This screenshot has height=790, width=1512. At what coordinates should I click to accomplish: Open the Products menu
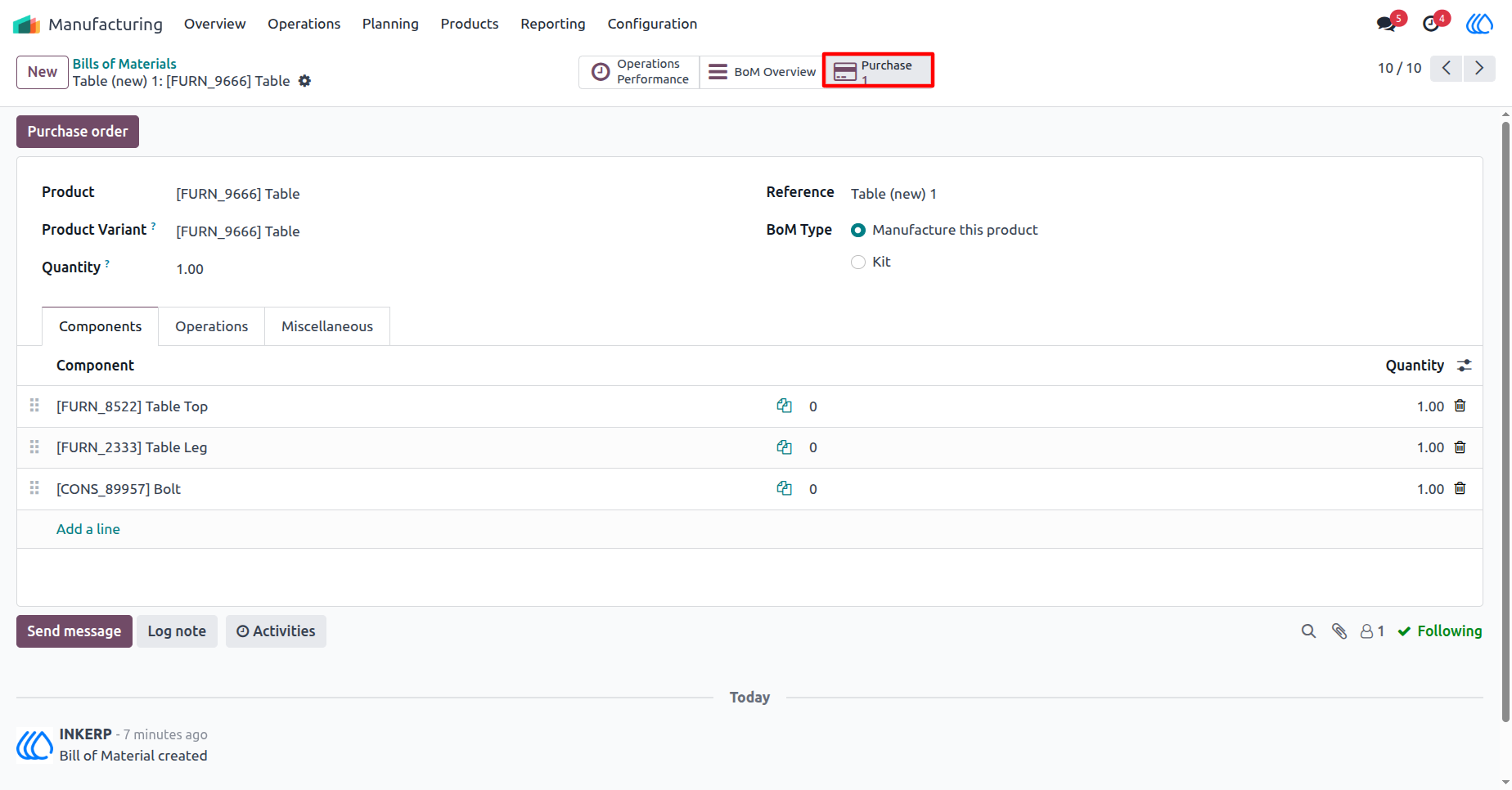470,24
